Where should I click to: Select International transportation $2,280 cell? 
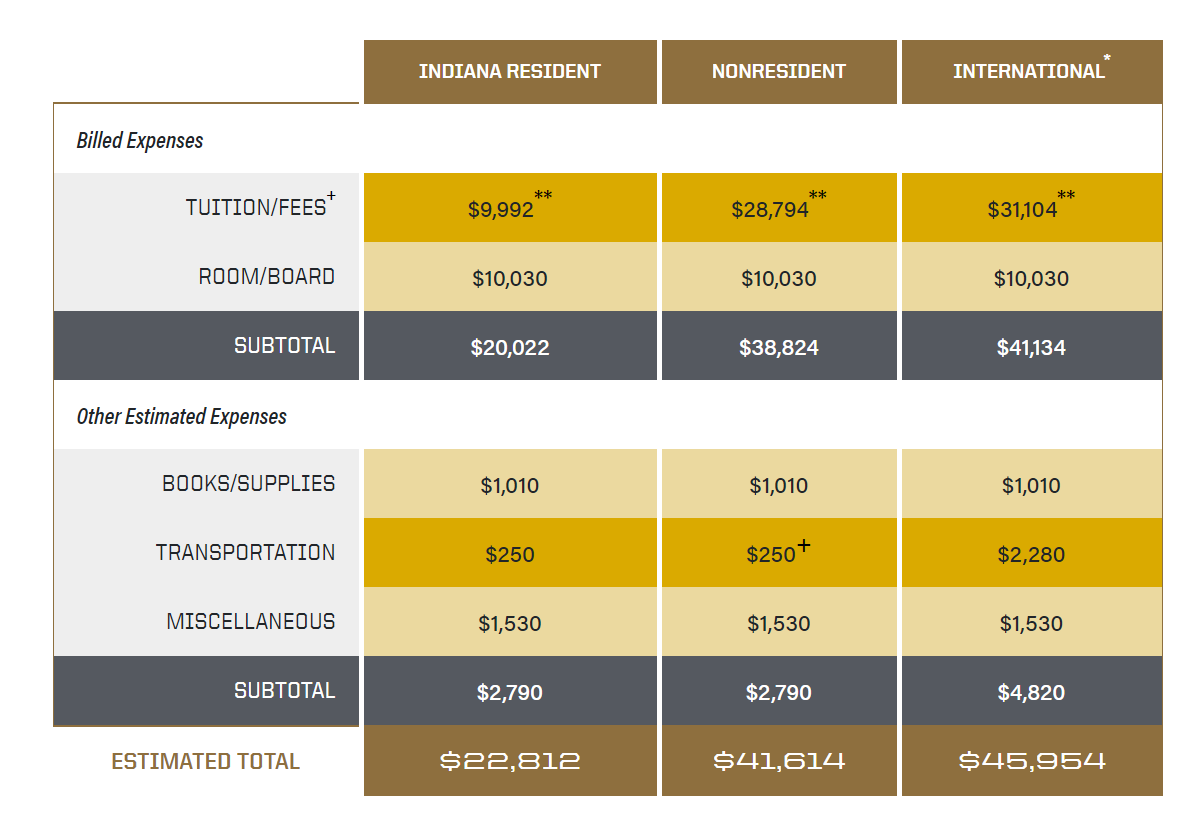1031,553
